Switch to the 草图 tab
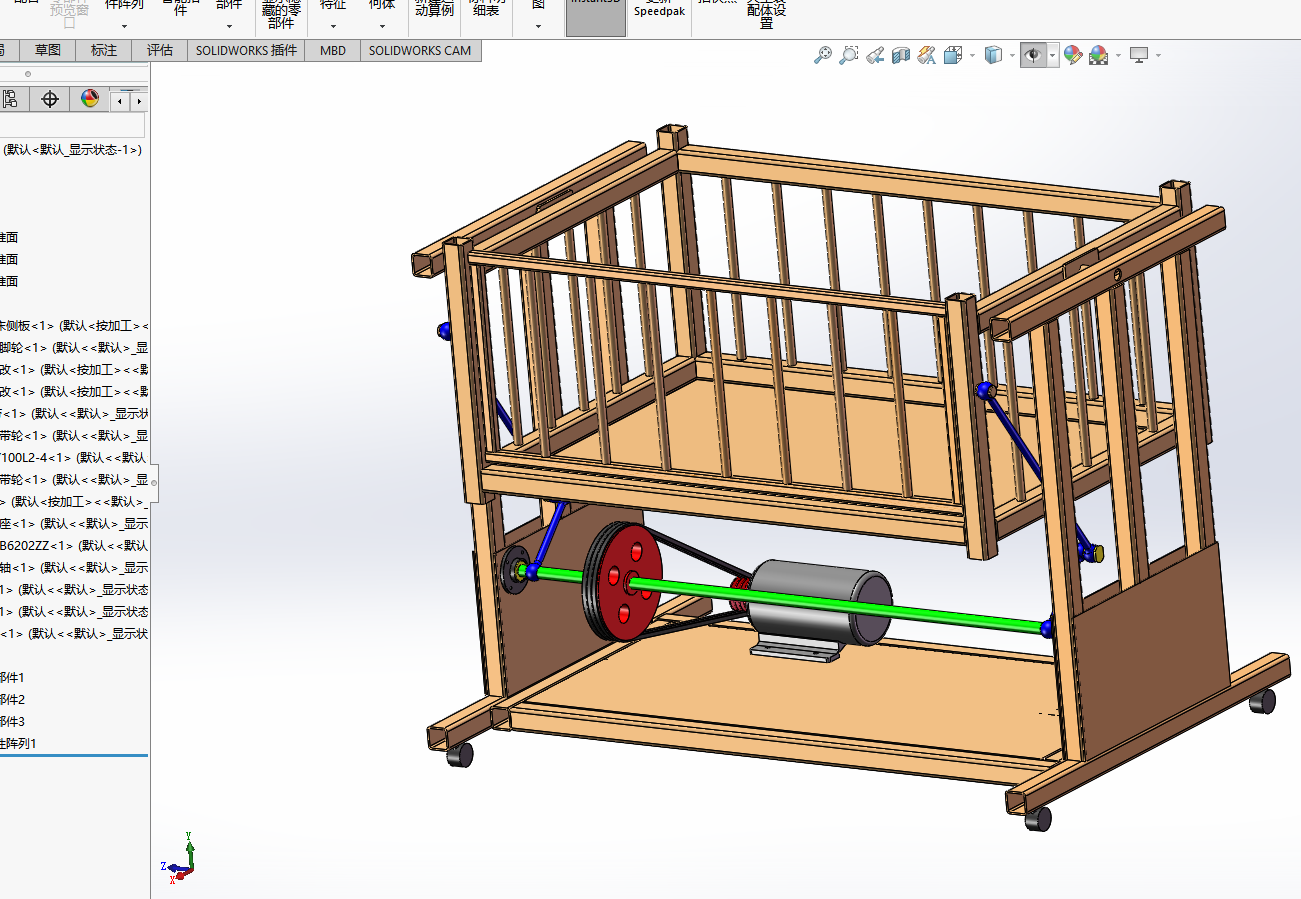 48,50
